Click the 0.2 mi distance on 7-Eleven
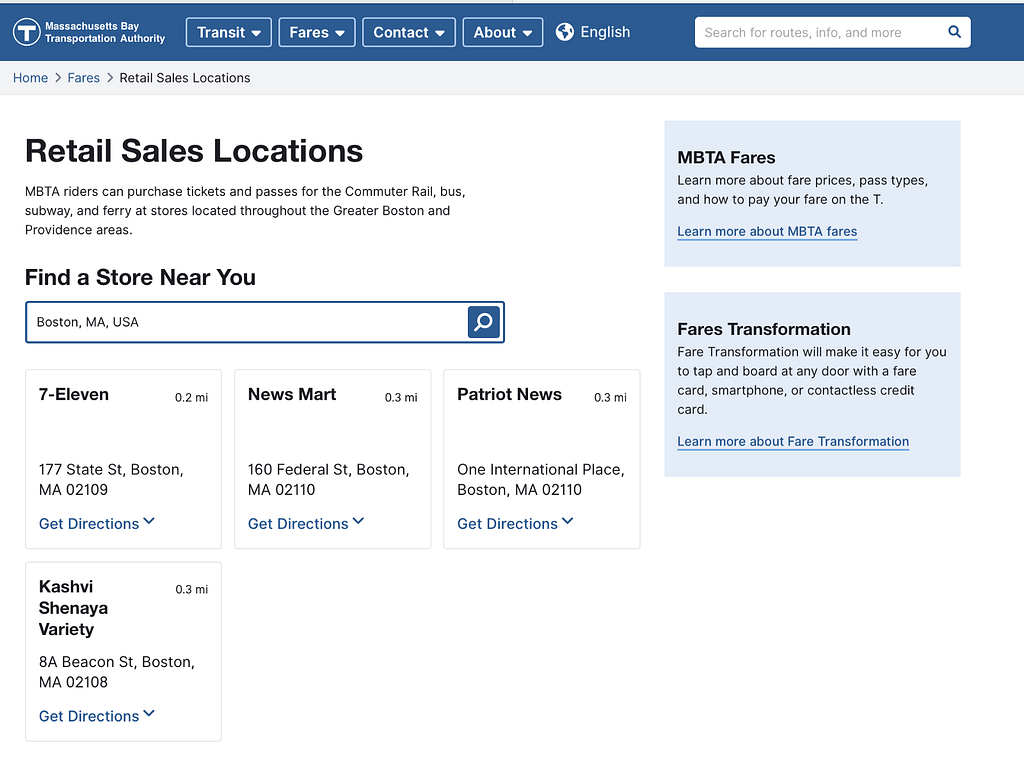 click(191, 397)
